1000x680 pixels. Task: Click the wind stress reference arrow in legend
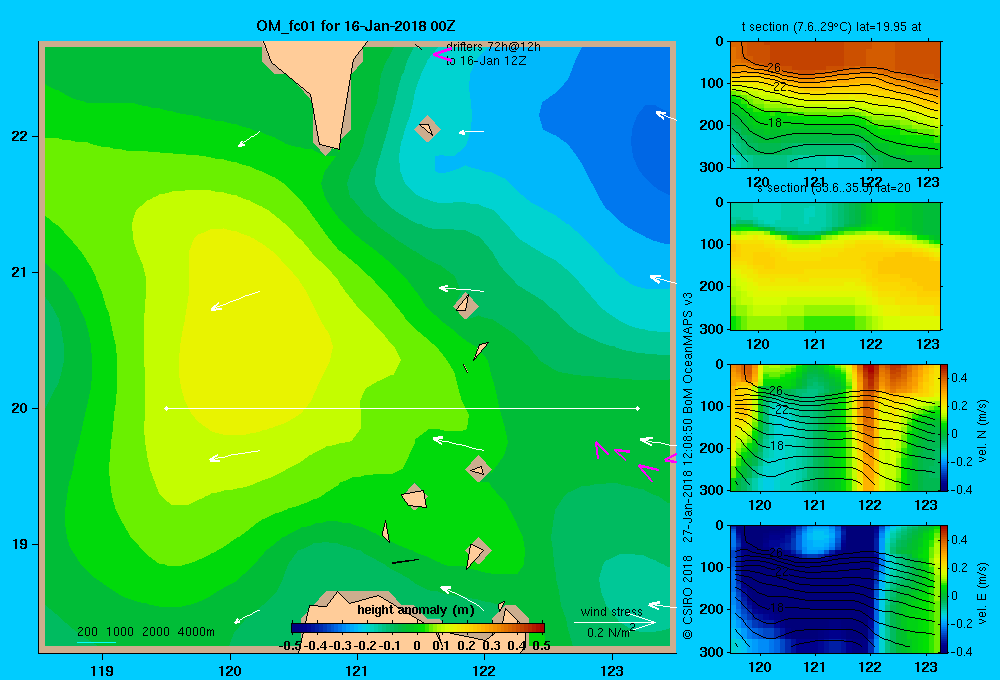(x=614, y=623)
